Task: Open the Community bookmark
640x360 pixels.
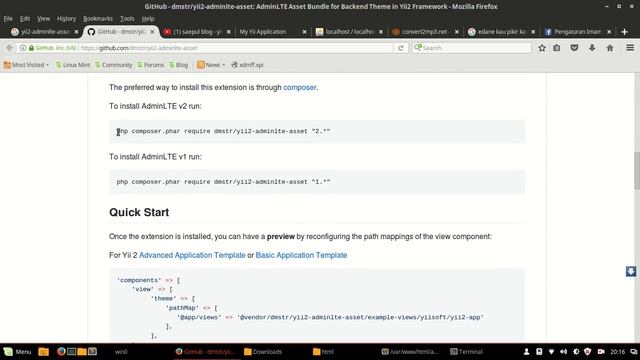Action: (113, 65)
